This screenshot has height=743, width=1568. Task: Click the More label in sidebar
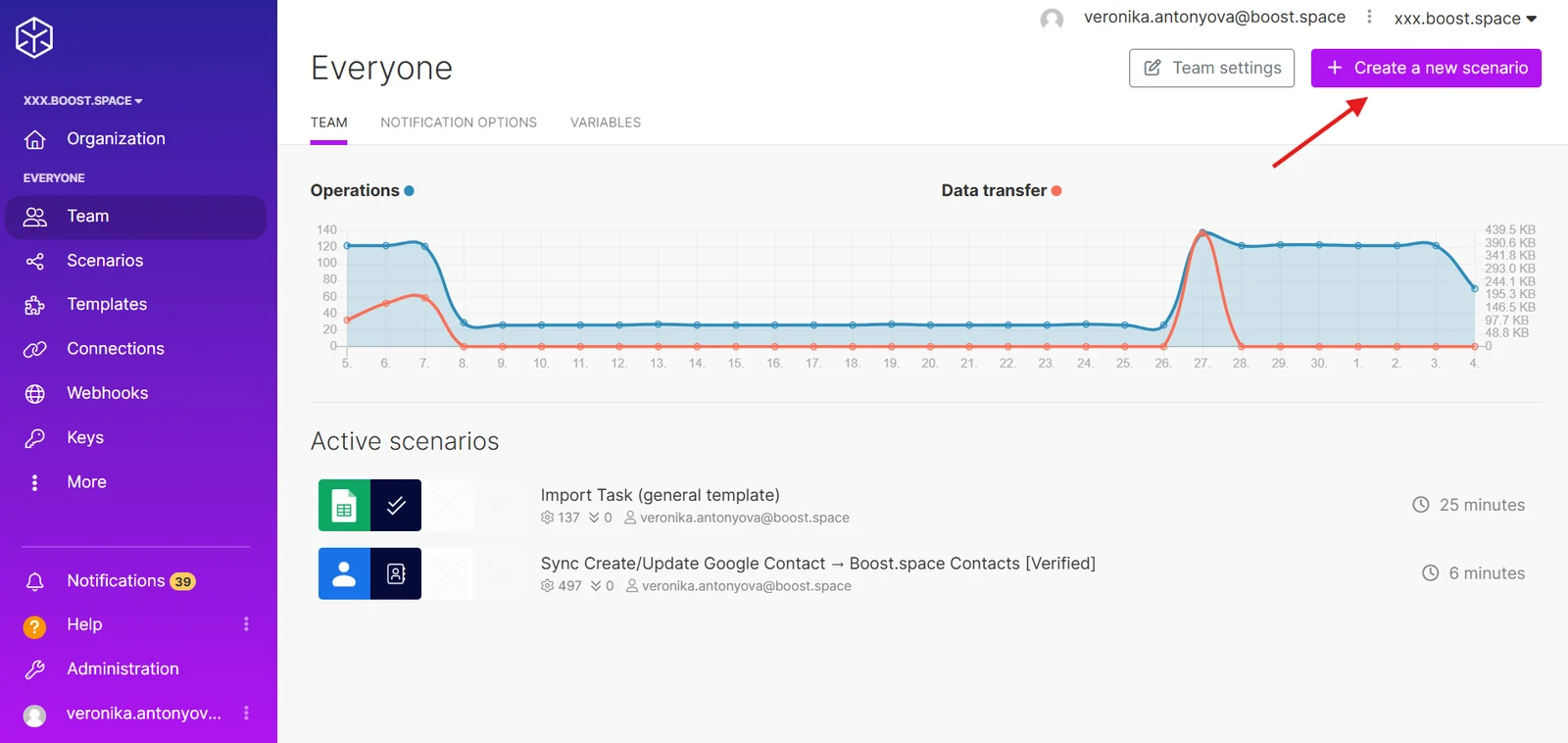[86, 482]
